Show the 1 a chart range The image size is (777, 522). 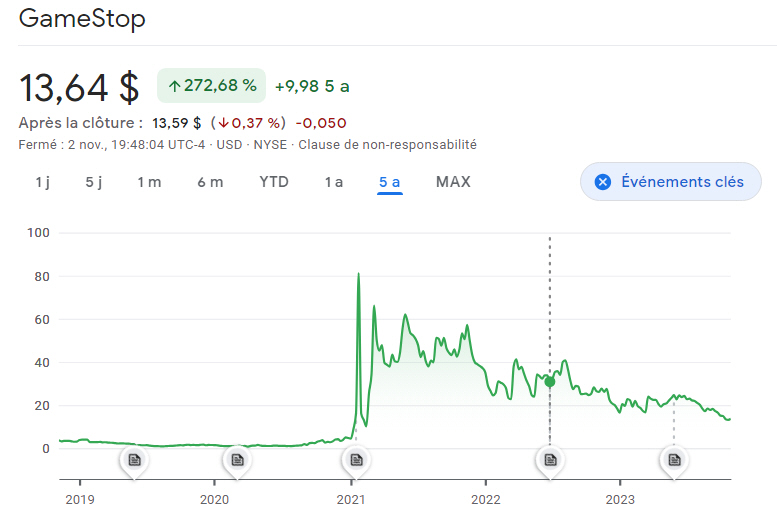pos(334,182)
